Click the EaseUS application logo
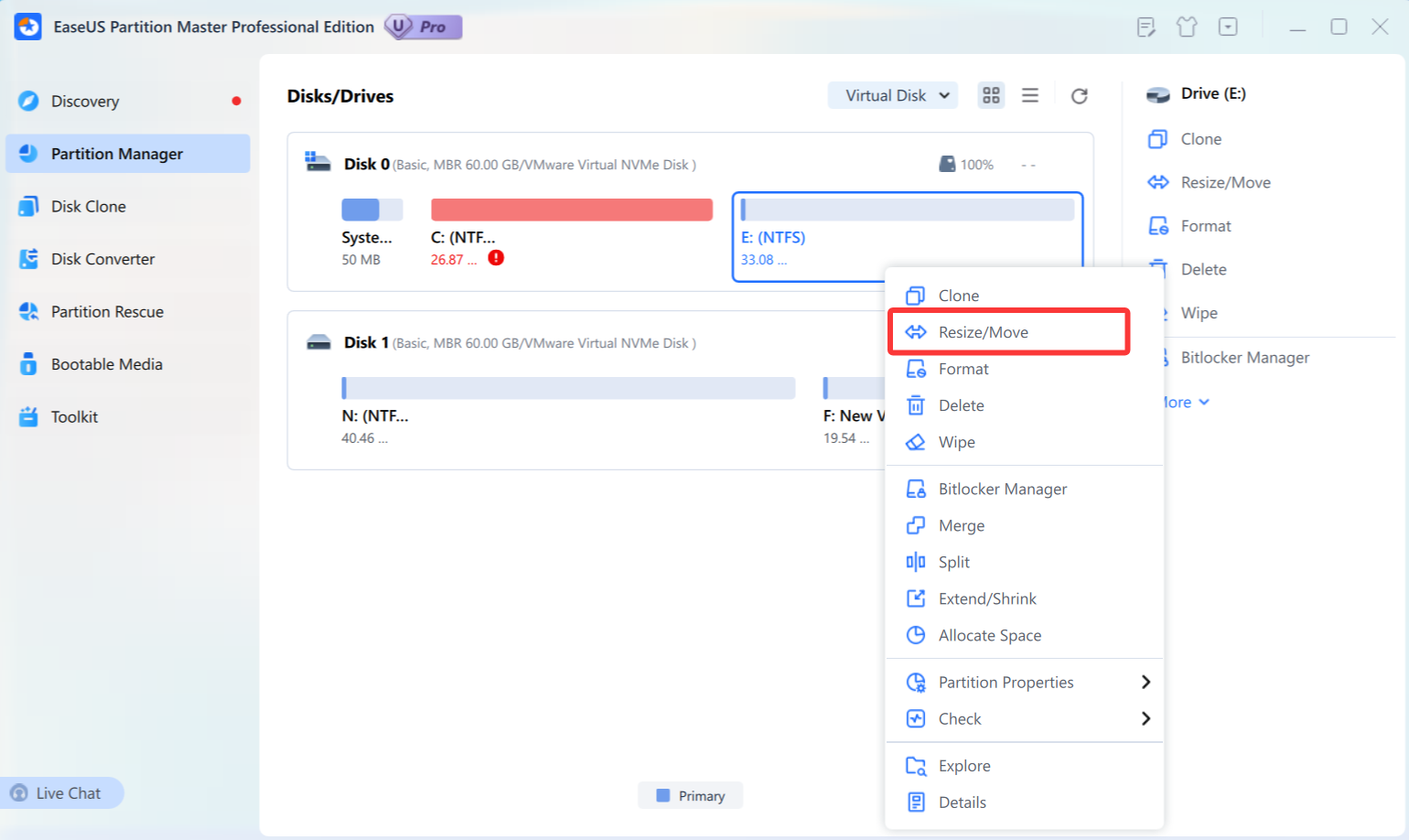 27,27
